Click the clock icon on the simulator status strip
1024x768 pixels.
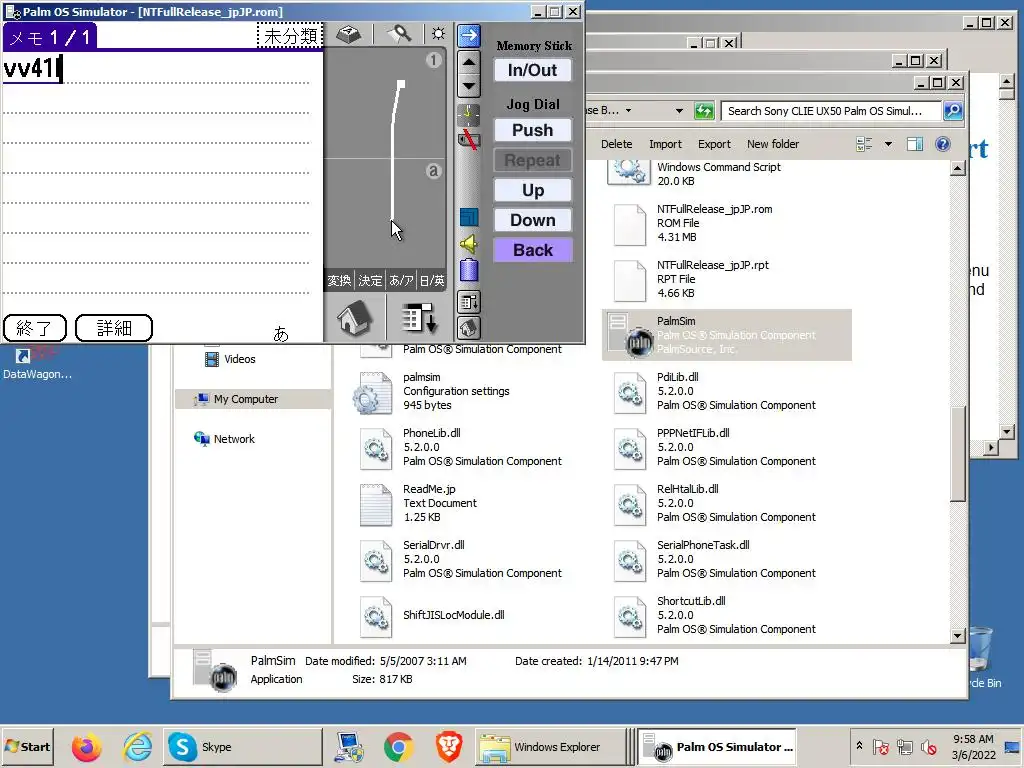pyautogui.click(x=468, y=115)
